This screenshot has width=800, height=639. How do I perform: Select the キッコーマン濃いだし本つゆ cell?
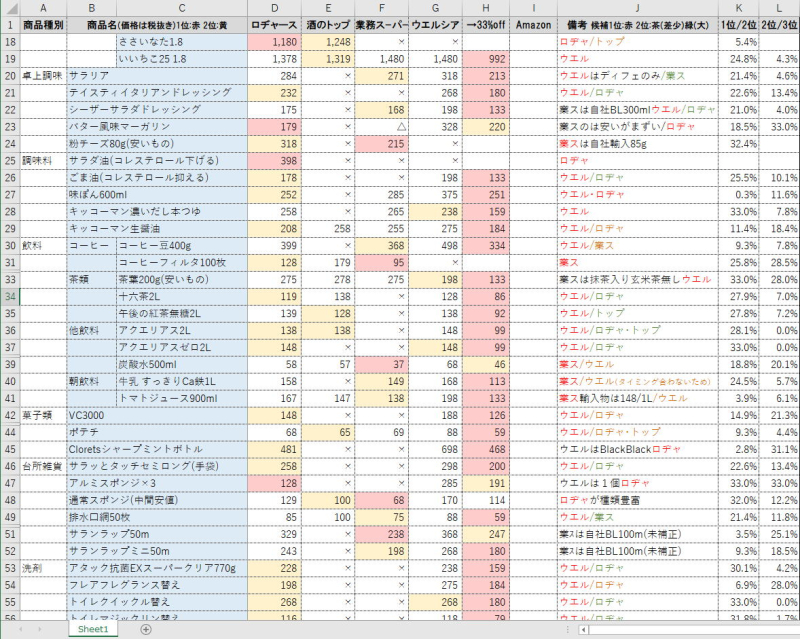[157, 212]
